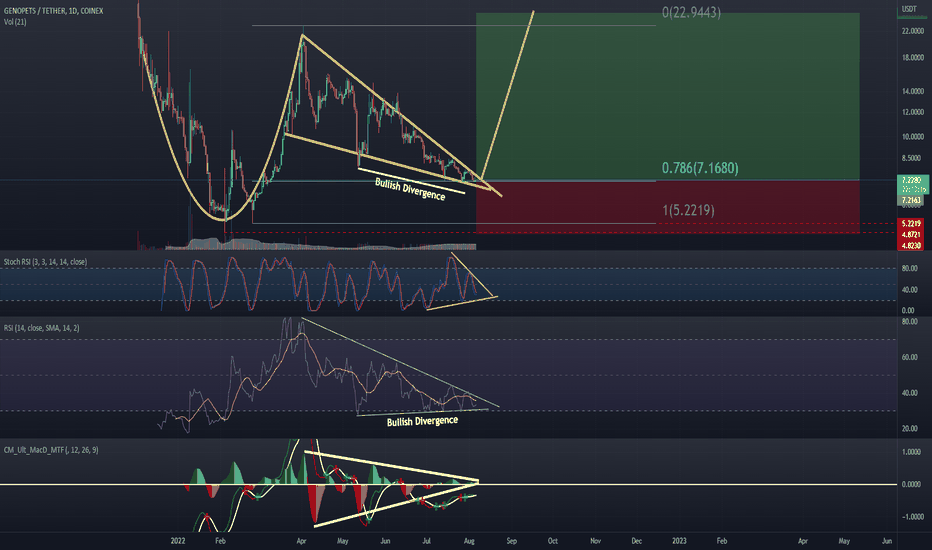The width and height of the screenshot is (932, 550).
Task: Select the green profit zone of long position
Action: (668, 96)
